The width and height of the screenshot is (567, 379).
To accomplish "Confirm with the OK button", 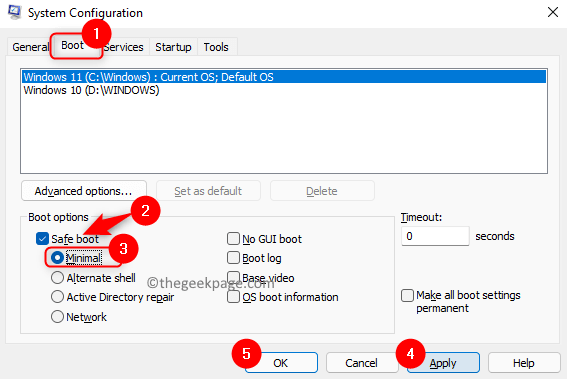I will 281,363.
